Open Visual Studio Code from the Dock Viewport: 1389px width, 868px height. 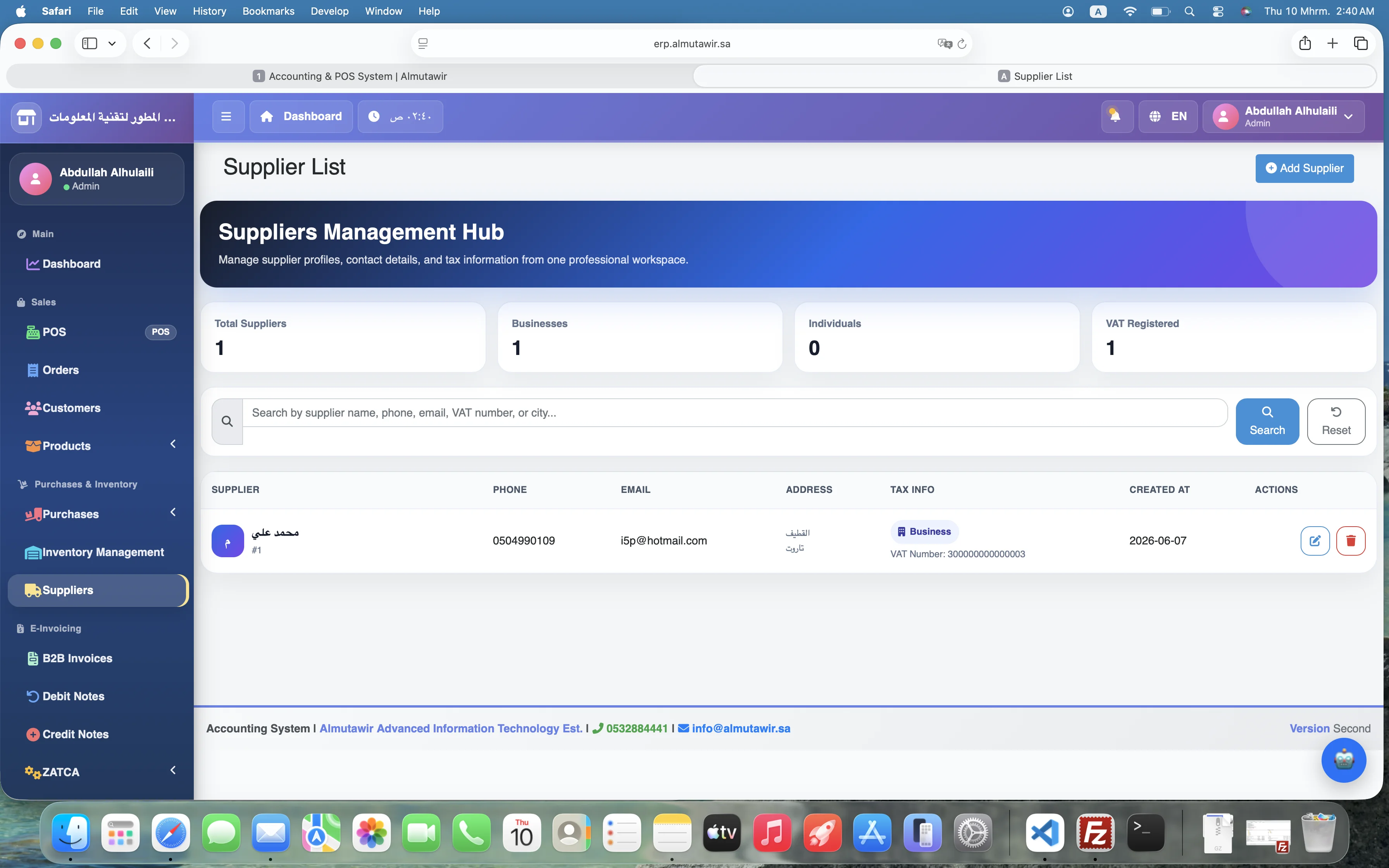pyautogui.click(x=1044, y=832)
